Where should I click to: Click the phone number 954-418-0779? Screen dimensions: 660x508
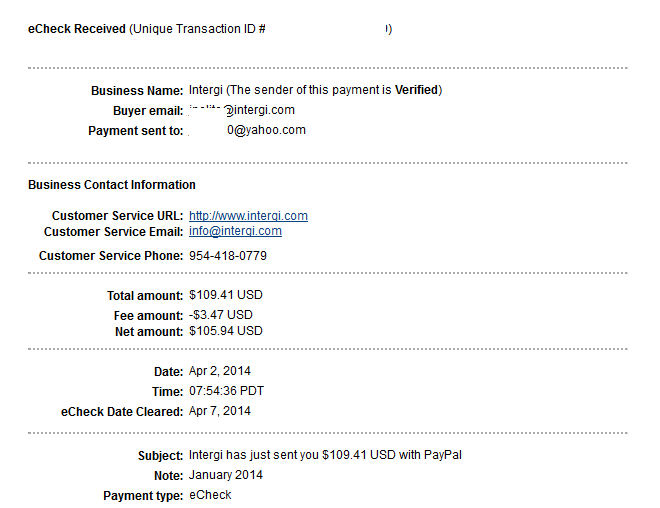[x=228, y=256]
